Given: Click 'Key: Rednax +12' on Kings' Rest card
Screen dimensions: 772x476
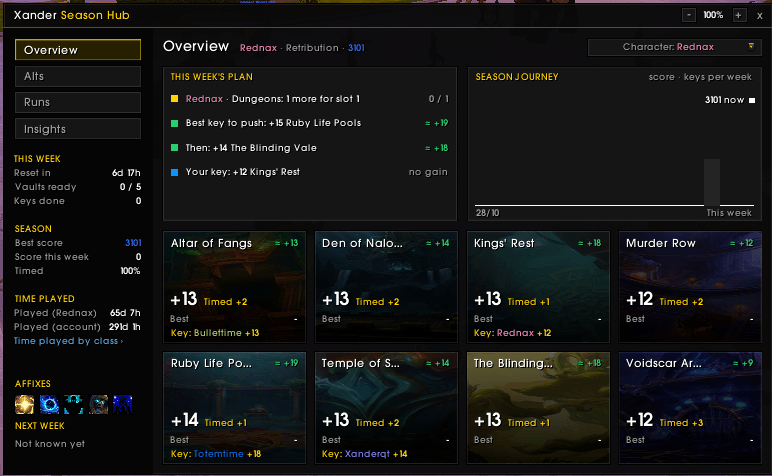Looking at the screenshot, I should pyautogui.click(x=513, y=333).
